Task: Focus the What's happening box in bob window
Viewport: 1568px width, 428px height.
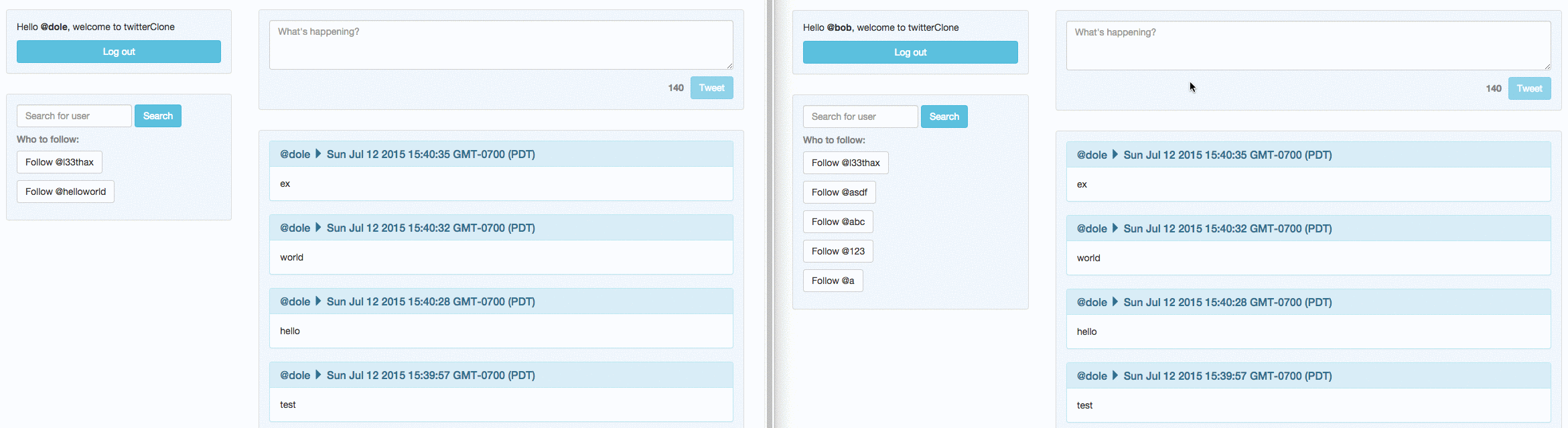Action: pyautogui.click(x=1308, y=46)
